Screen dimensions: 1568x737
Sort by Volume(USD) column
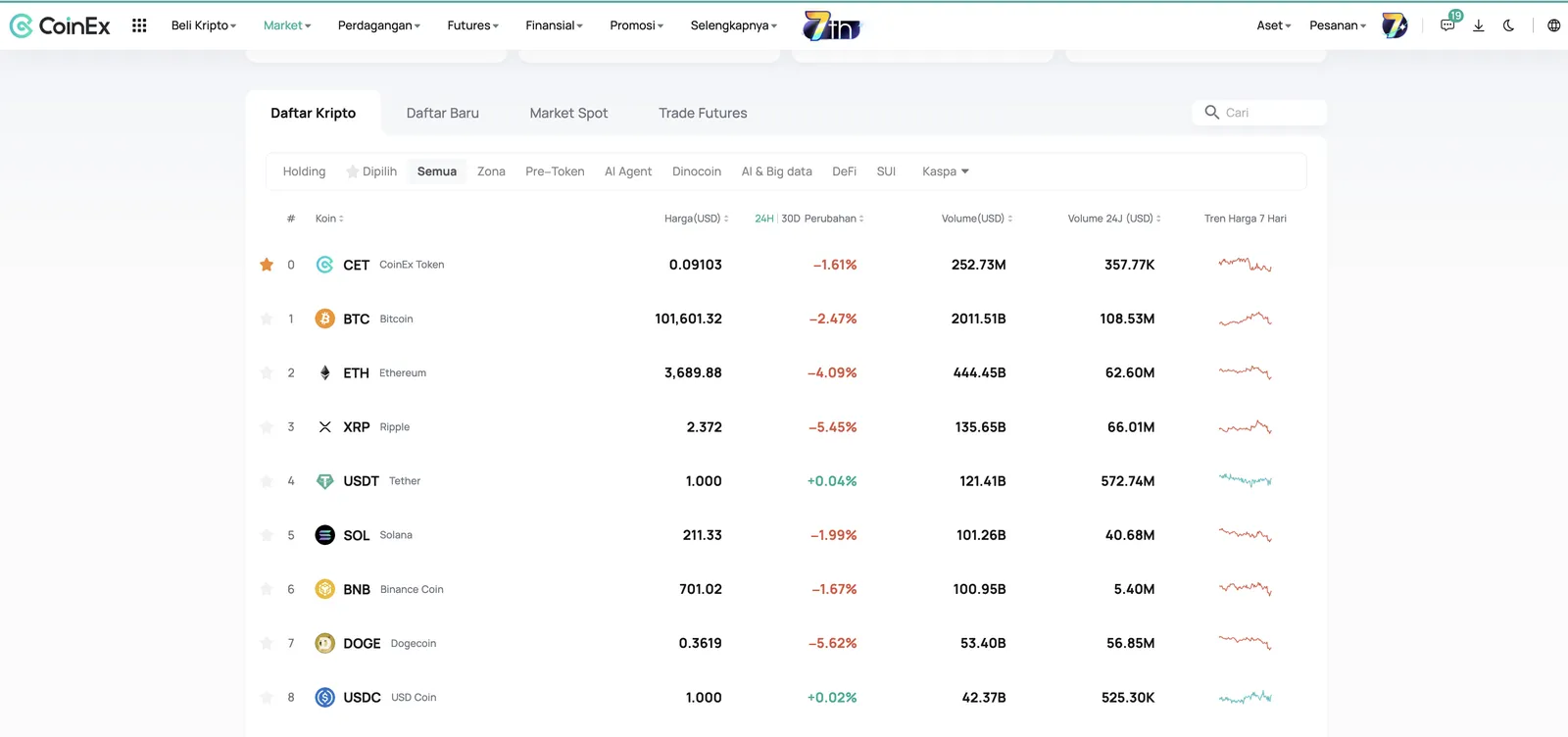point(977,219)
